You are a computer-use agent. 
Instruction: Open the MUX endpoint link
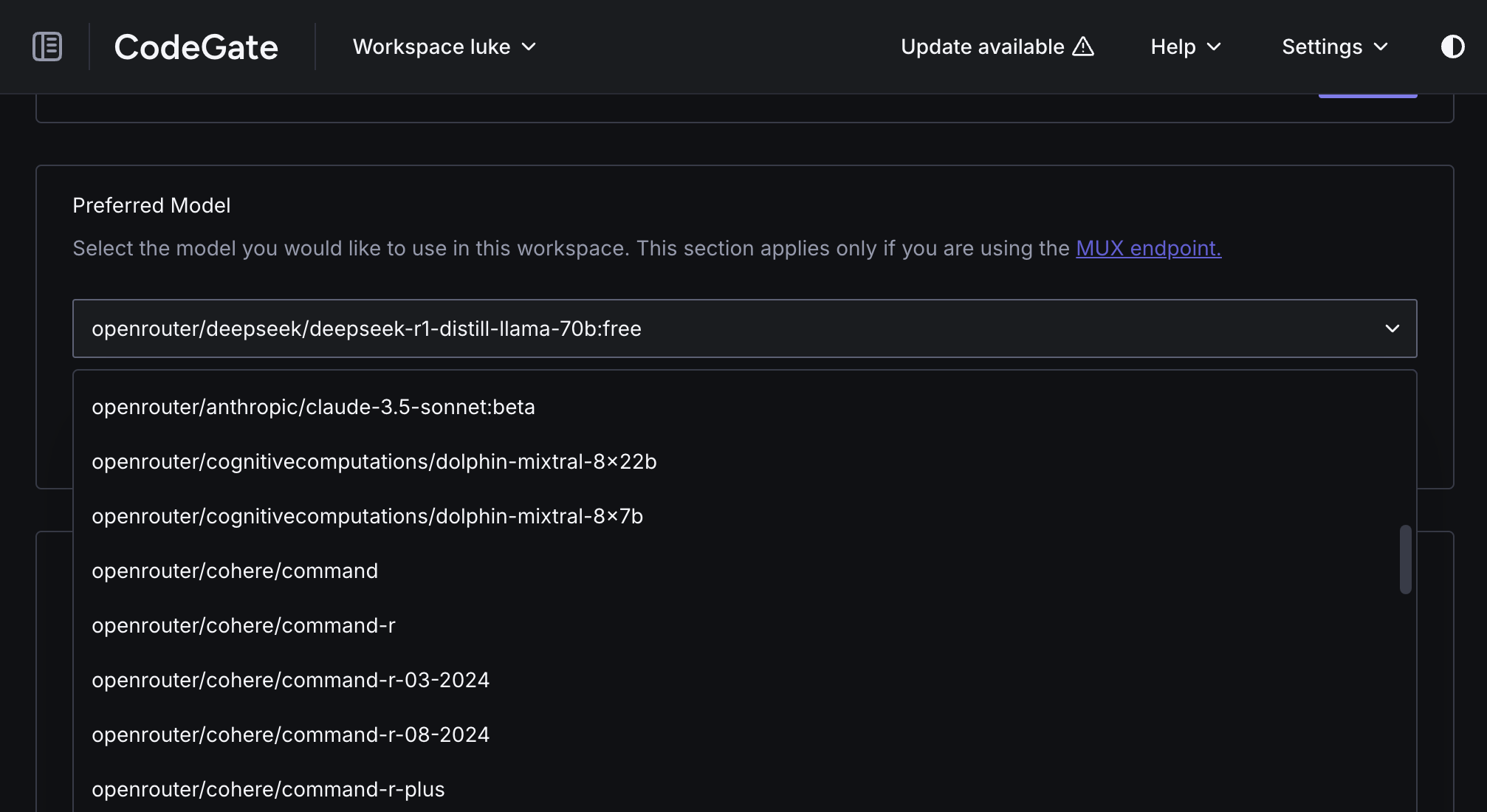1148,248
